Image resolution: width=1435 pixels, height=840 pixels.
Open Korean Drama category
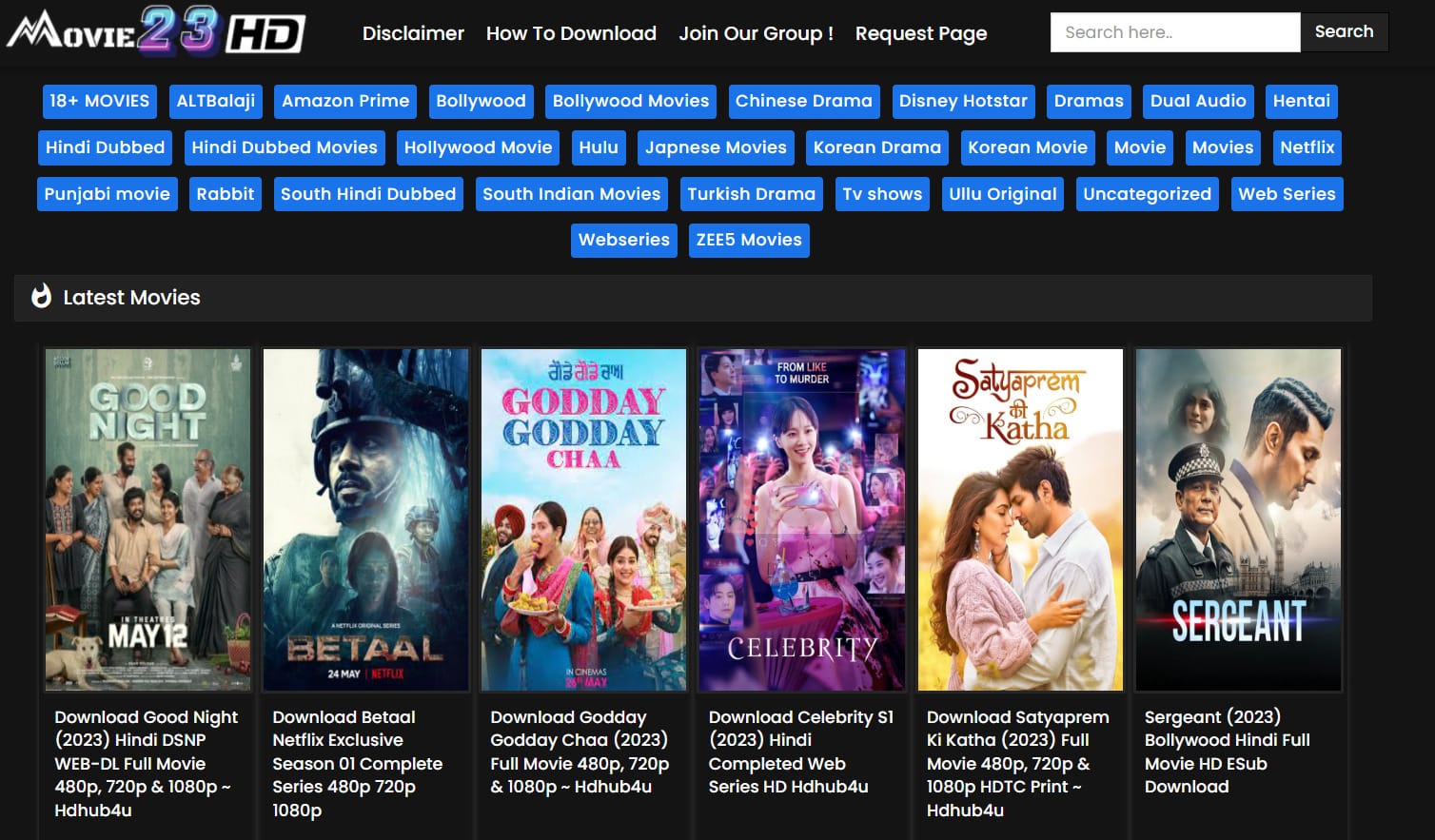click(876, 147)
